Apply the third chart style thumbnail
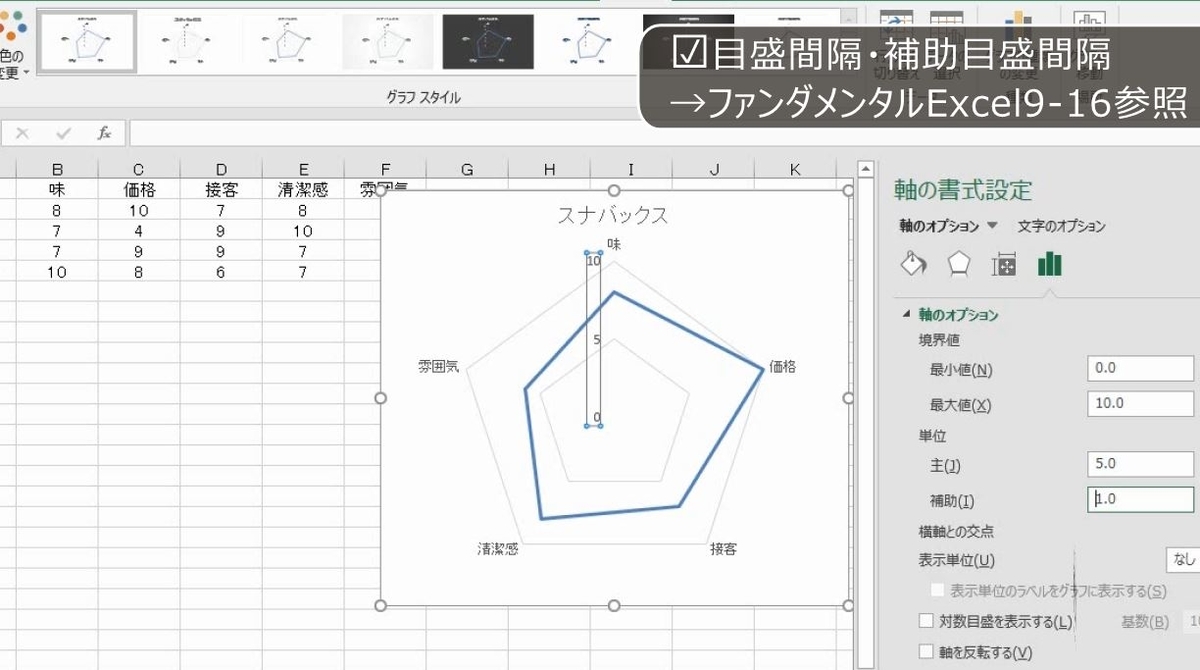 point(288,42)
